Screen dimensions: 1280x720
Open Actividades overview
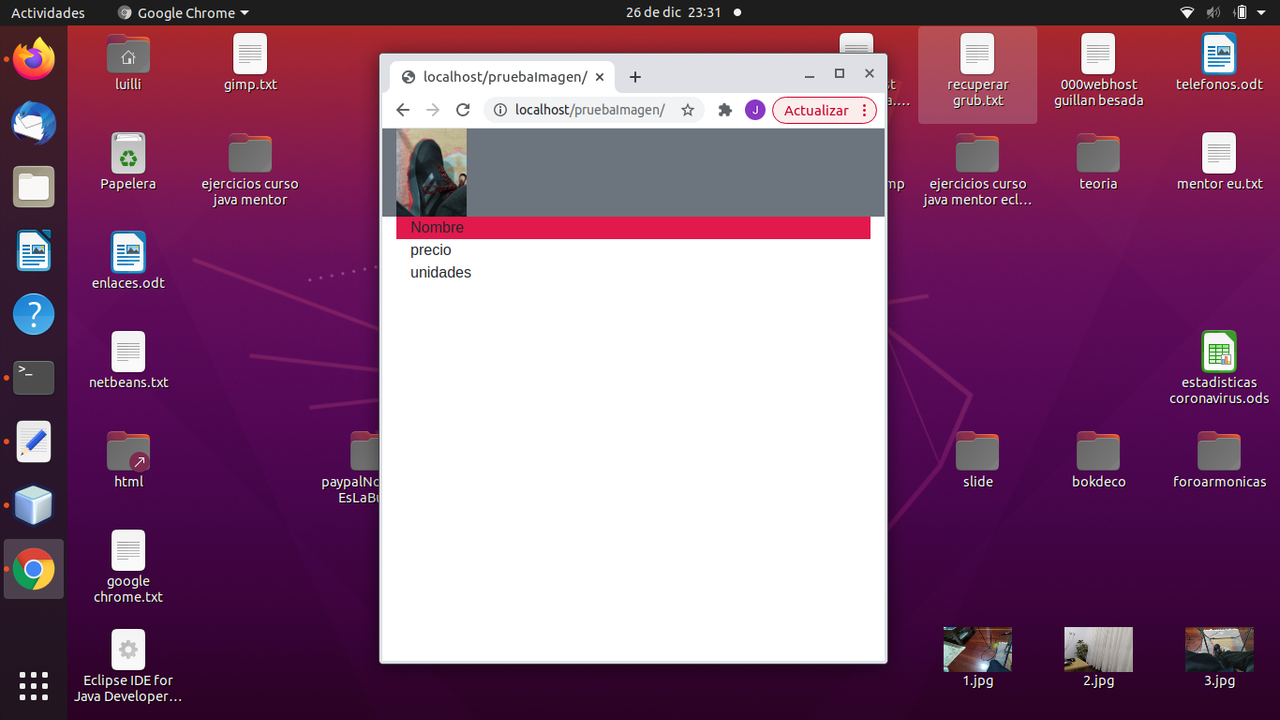point(48,13)
